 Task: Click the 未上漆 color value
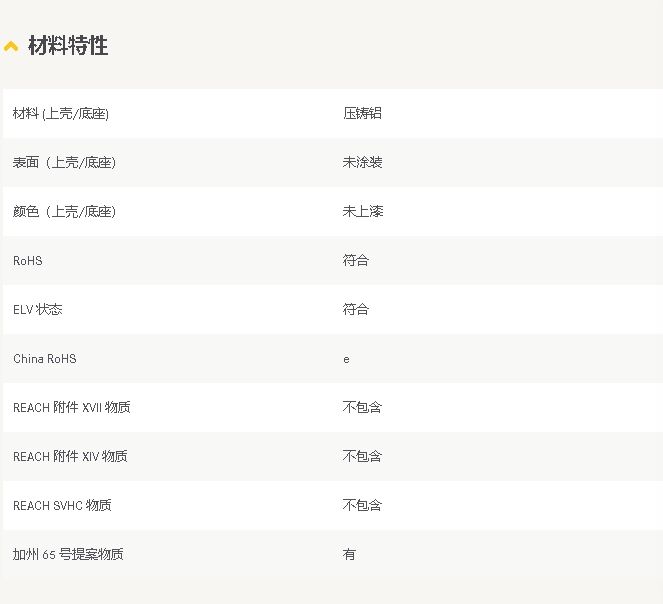tap(363, 211)
